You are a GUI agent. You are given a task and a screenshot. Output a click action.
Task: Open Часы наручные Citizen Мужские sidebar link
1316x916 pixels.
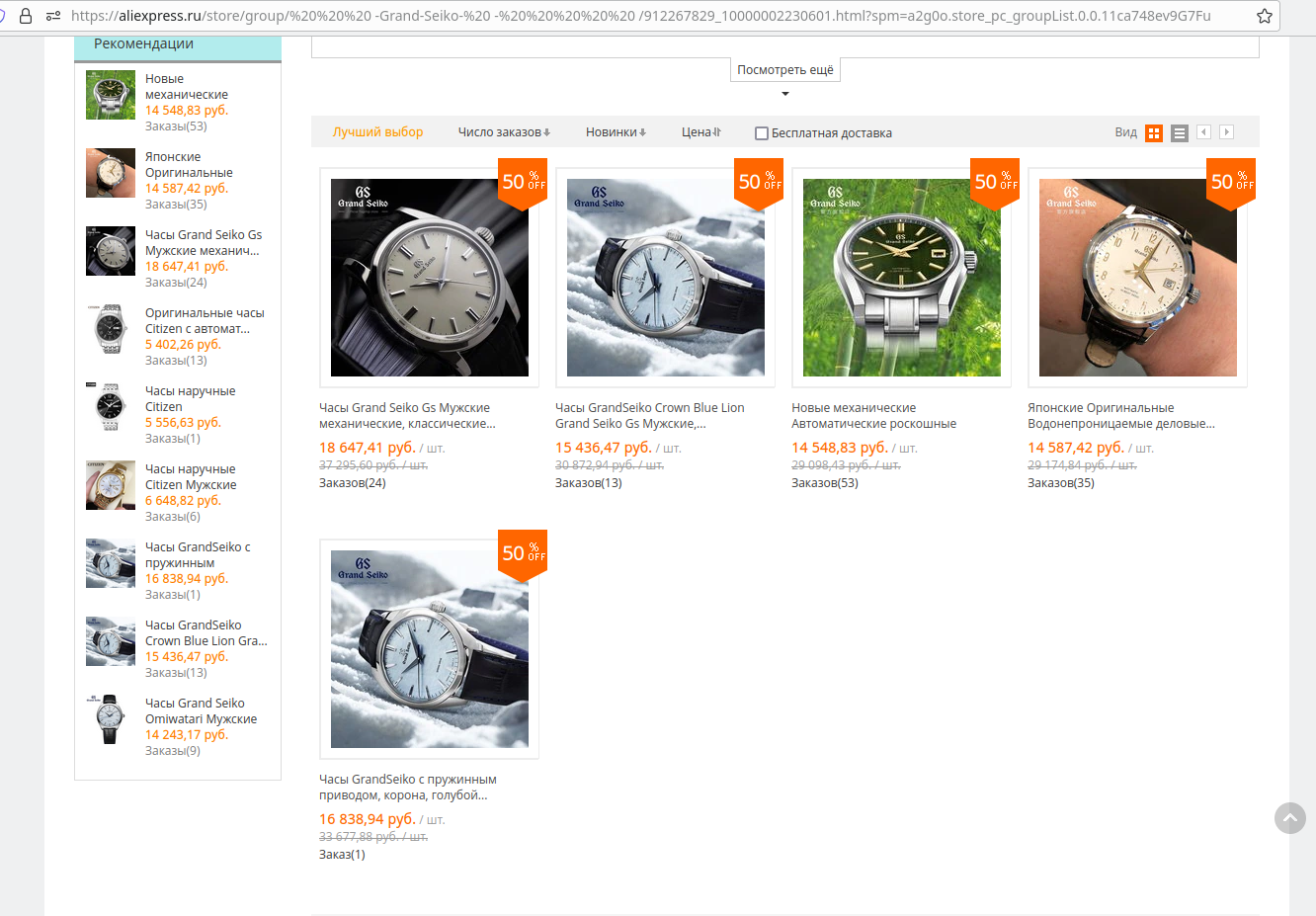coord(191,477)
